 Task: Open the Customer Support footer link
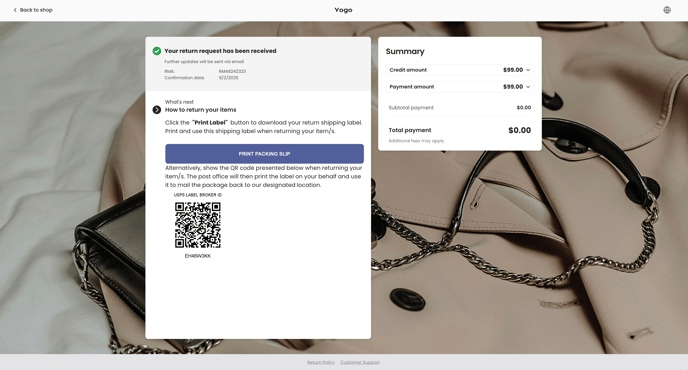tap(360, 363)
